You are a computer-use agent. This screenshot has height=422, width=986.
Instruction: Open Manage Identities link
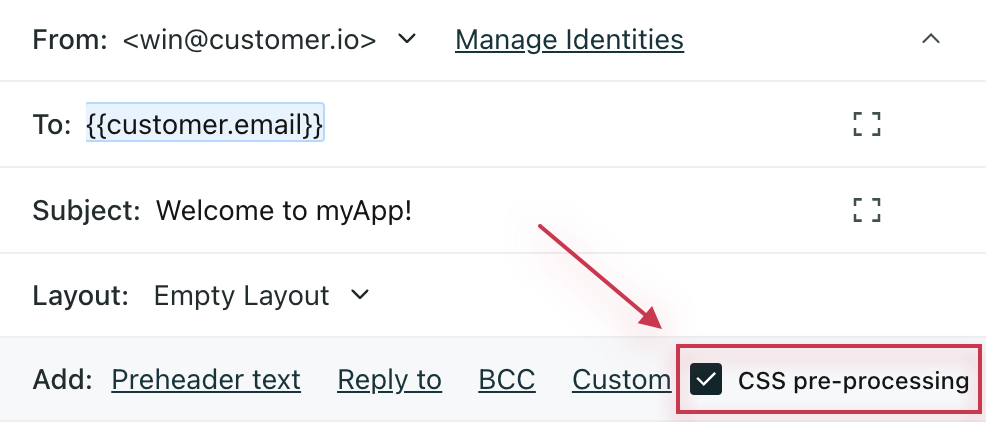pyautogui.click(x=569, y=40)
